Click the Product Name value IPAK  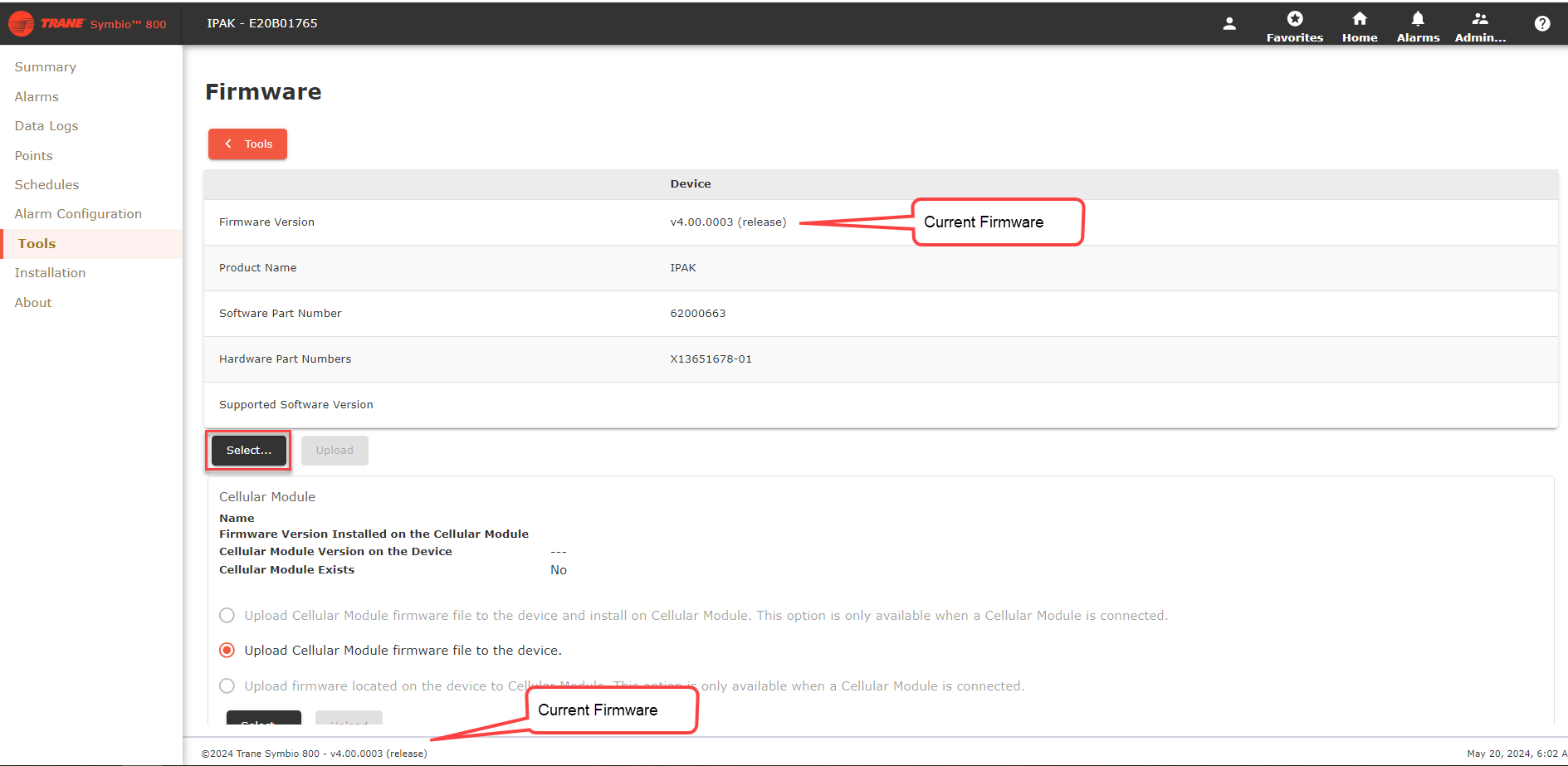[683, 268]
